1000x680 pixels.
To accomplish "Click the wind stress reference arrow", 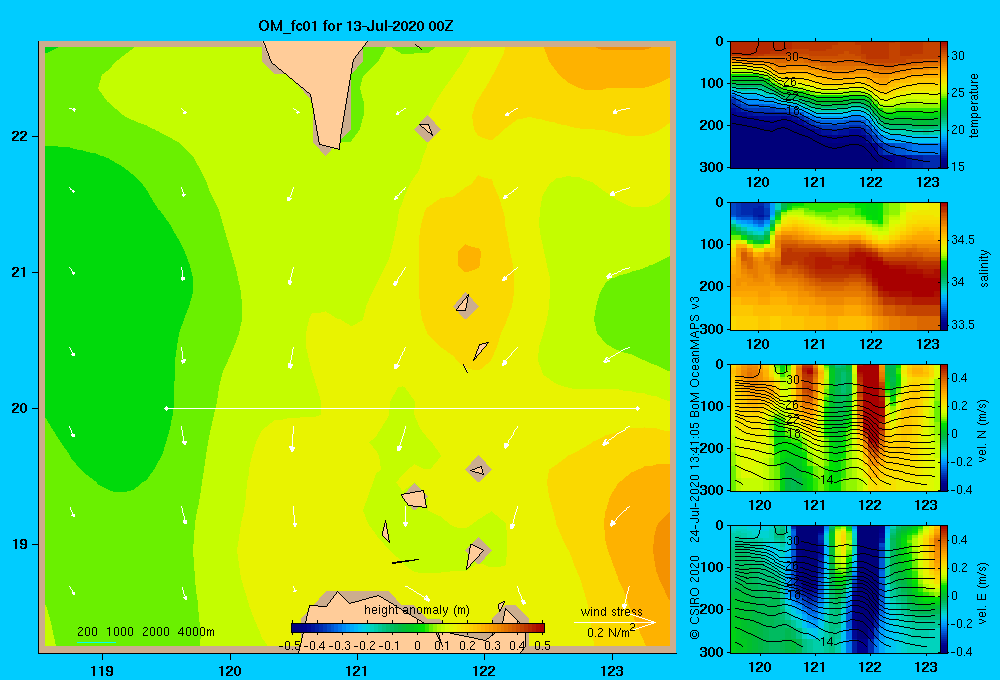I will tap(614, 622).
